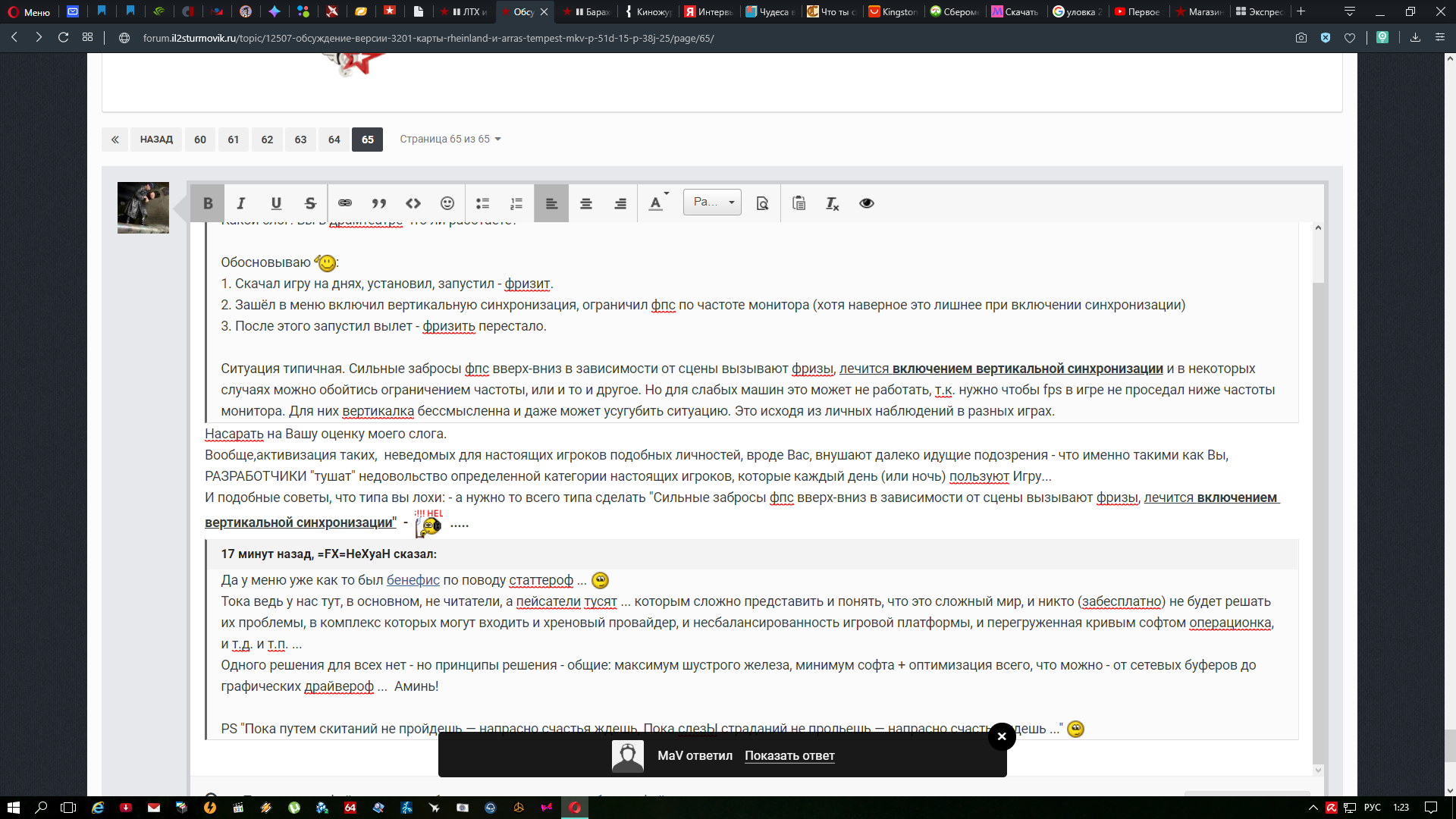1456x819 pixels.
Task: Insert a bulleted list
Action: 482,203
